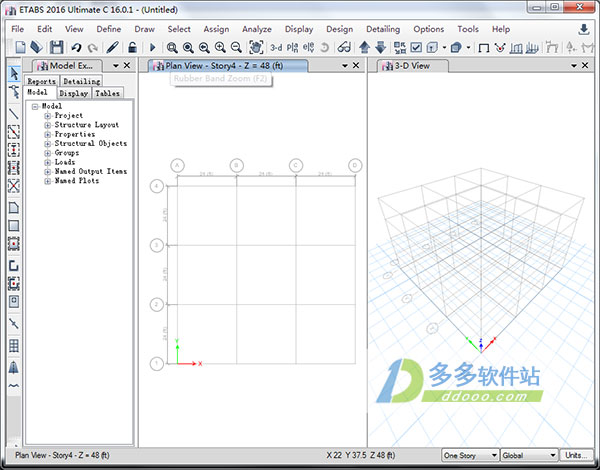
Task: Click the Units... button
Action: pos(576,455)
